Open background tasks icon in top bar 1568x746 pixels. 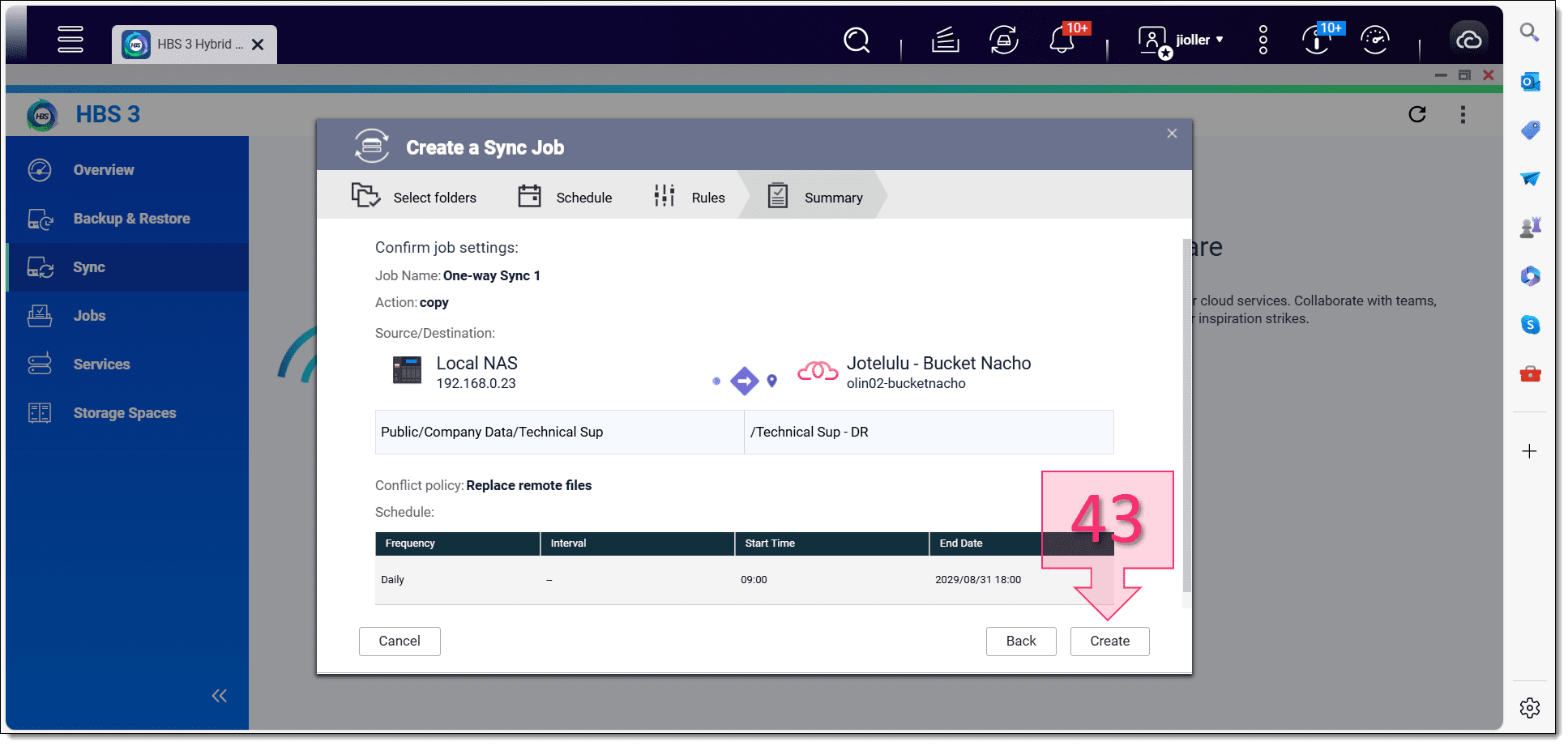pos(945,40)
